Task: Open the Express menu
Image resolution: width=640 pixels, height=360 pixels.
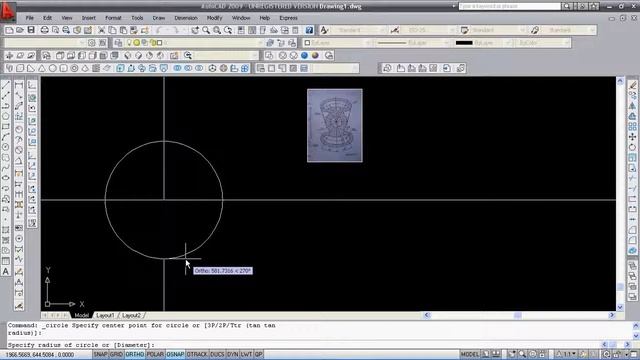Action: click(288, 18)
